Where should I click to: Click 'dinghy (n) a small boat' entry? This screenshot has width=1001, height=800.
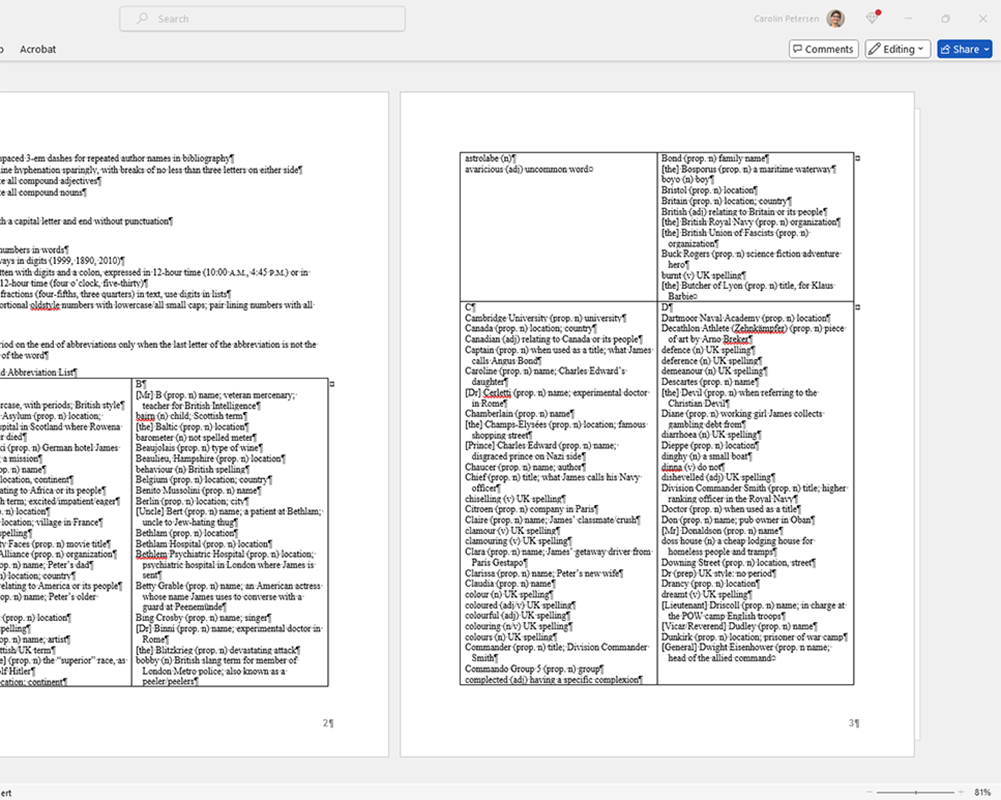(707, 457)
